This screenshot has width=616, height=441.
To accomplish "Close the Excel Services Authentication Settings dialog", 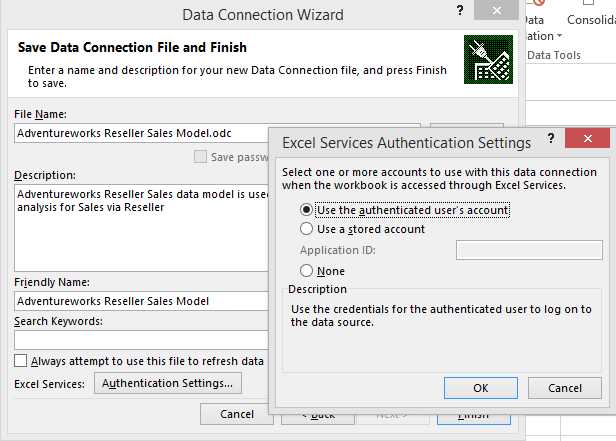I will pyautogui.click(x=588, y=138).
